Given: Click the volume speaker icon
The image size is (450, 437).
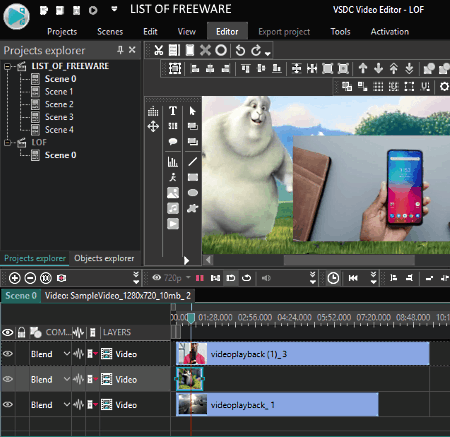Looking at the screenshot, I should tap(266, 278).
